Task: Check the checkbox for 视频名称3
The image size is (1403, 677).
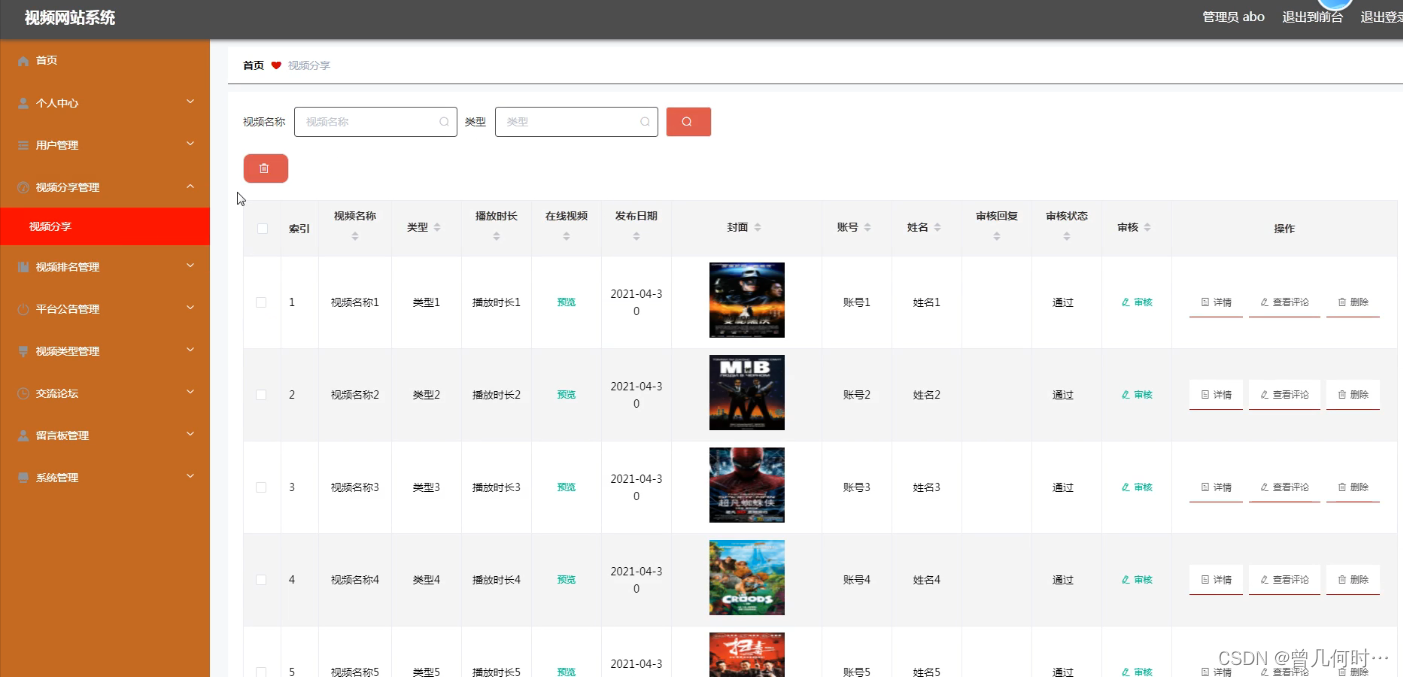Action: tap(261, 487)
